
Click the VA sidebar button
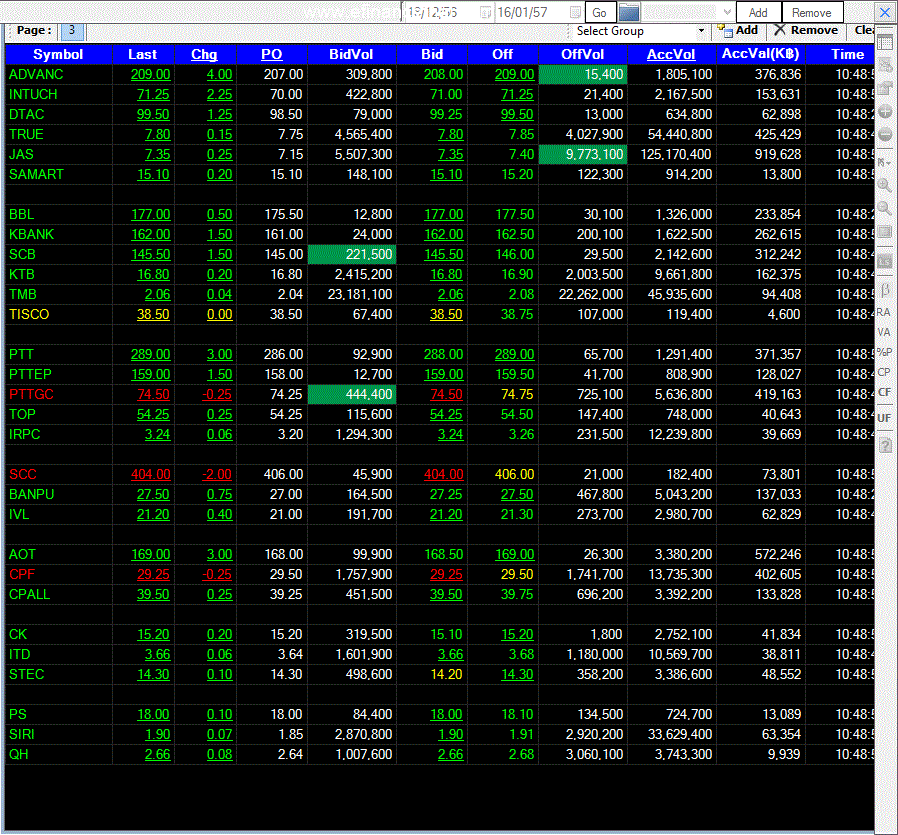pyautogui.click(x=884, y=332)
